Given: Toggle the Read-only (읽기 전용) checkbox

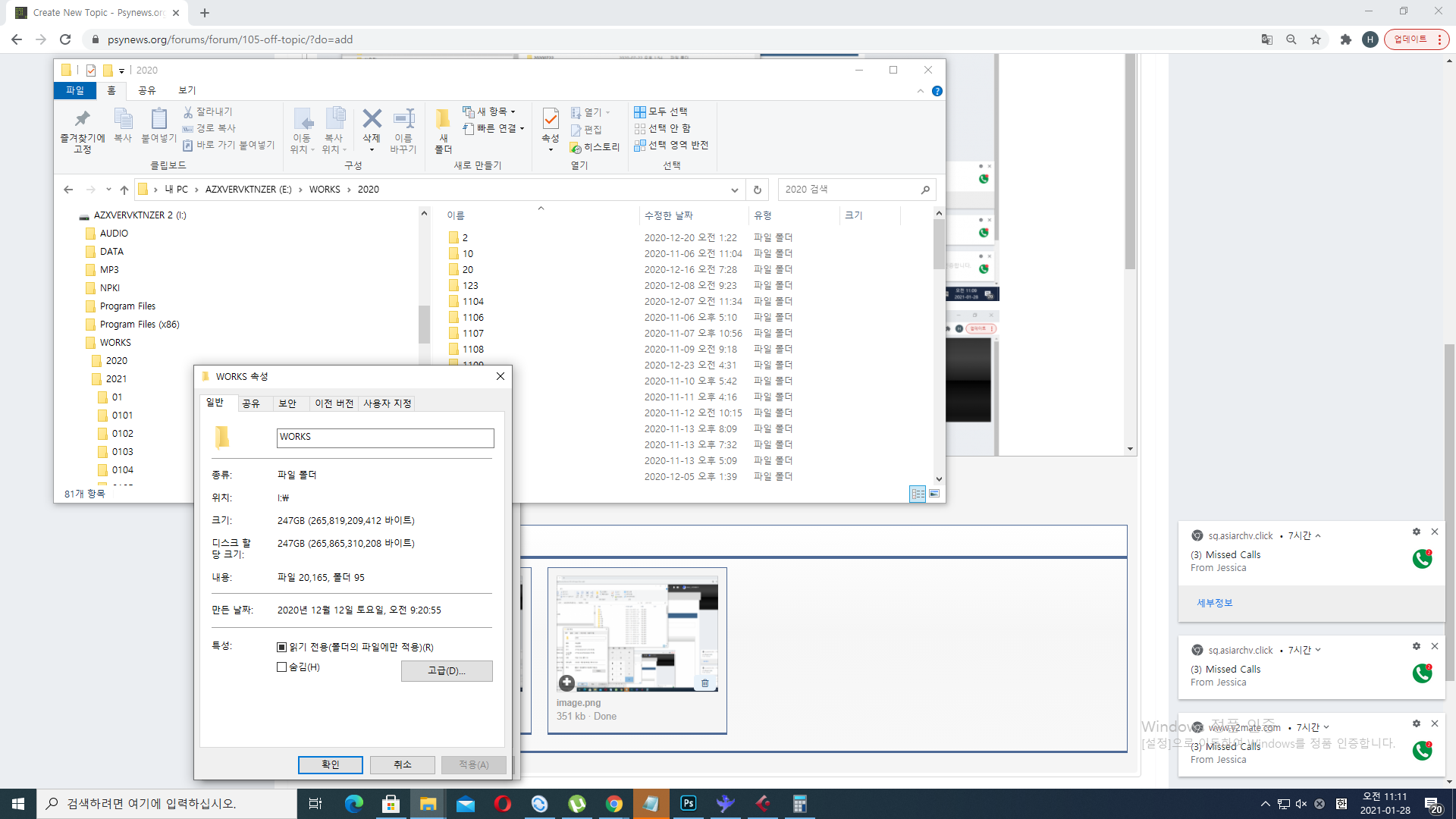Looking at the screenshot, I should [282, 647].
